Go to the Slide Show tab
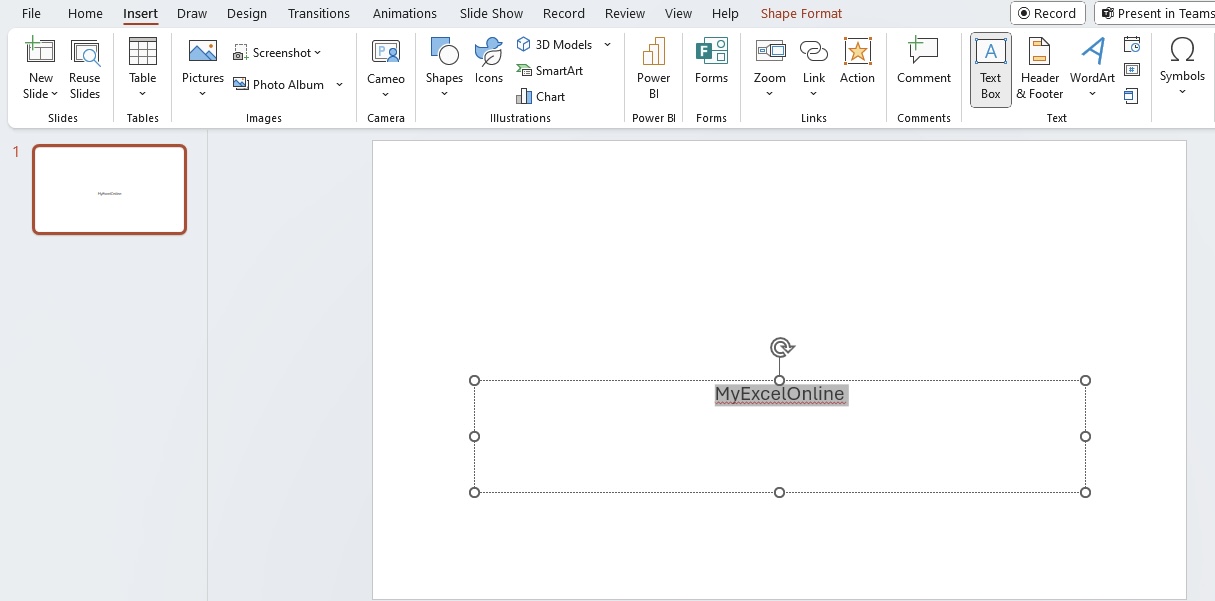Screen dimensions: 1215x601 [x=491, y=14]
